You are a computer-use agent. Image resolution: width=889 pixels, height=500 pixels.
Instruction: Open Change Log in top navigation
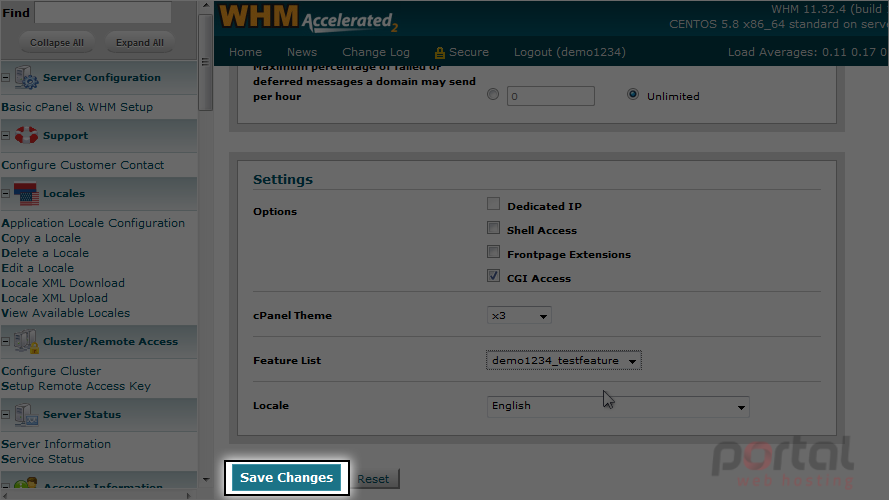tap(375, 52)
